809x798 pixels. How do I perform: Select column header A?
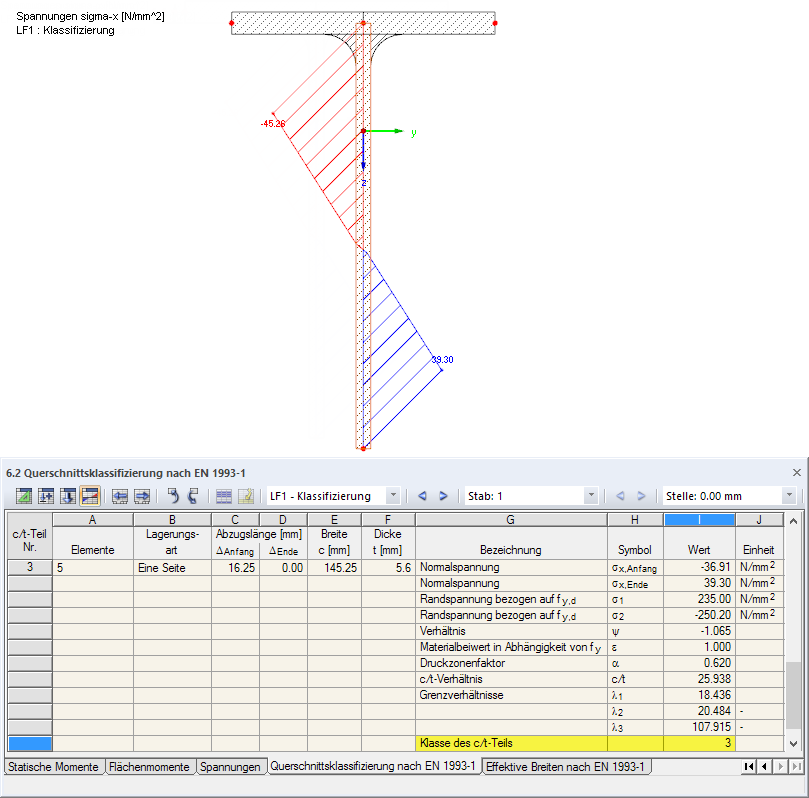pos(92,519)
